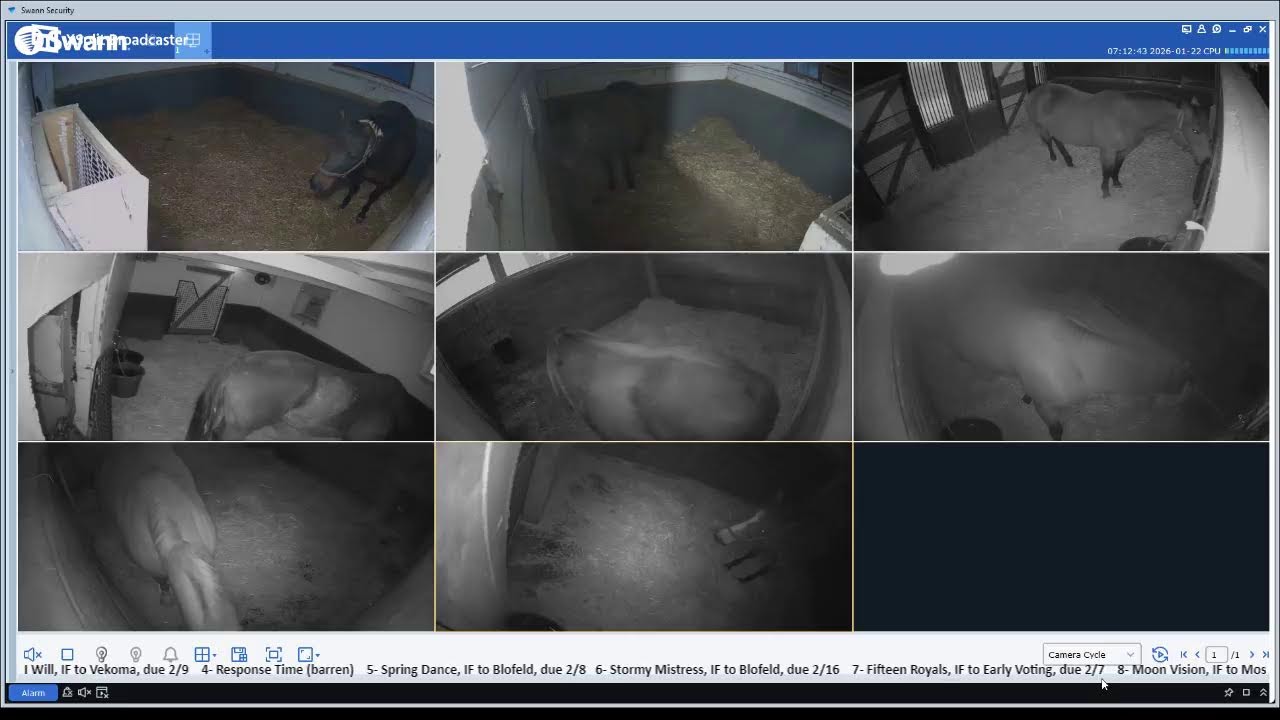
Task: Select the highlighted bottom-middle empty stall
Action: (644, 536)
